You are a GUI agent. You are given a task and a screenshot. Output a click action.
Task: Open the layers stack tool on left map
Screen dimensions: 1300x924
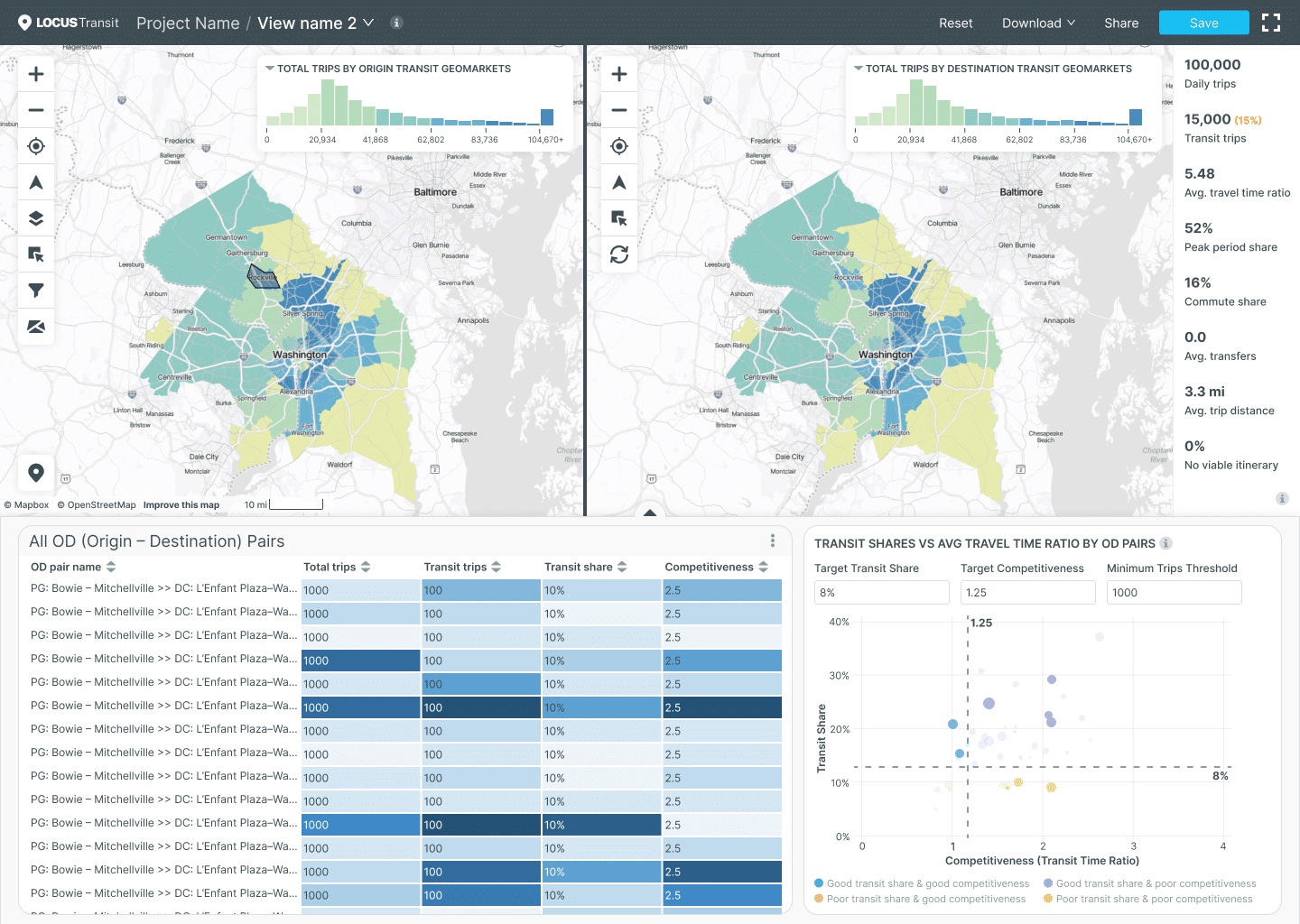click(x=36, y=218)
